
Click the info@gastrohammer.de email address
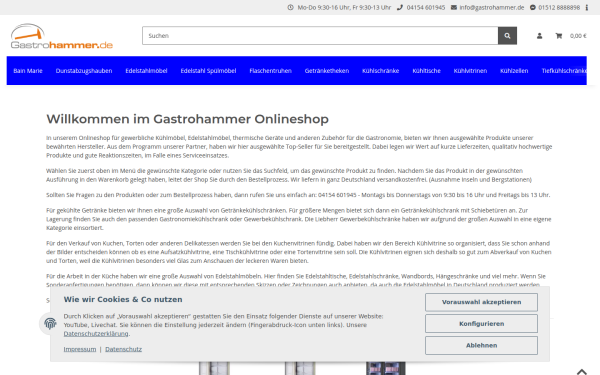pyautogui.click(x=492, y=7)
